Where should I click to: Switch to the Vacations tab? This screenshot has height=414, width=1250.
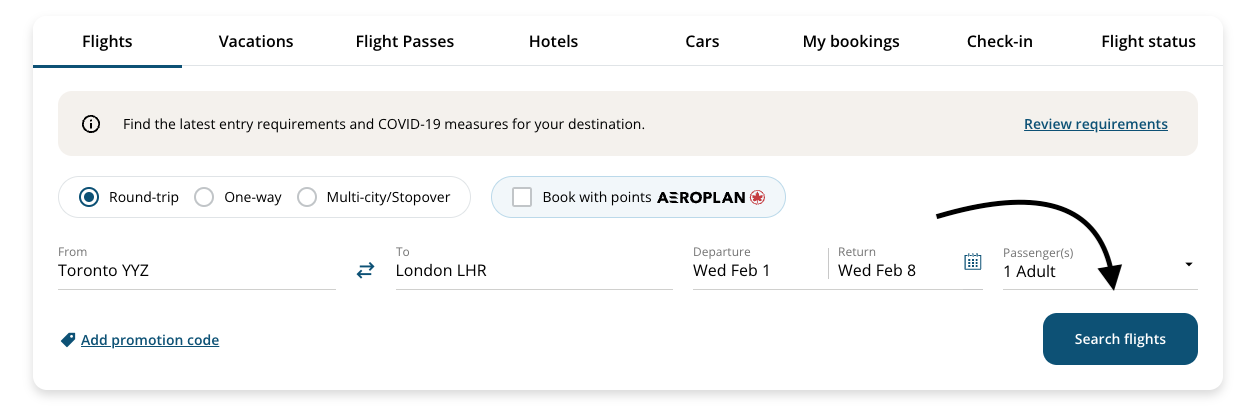[256, 41]
